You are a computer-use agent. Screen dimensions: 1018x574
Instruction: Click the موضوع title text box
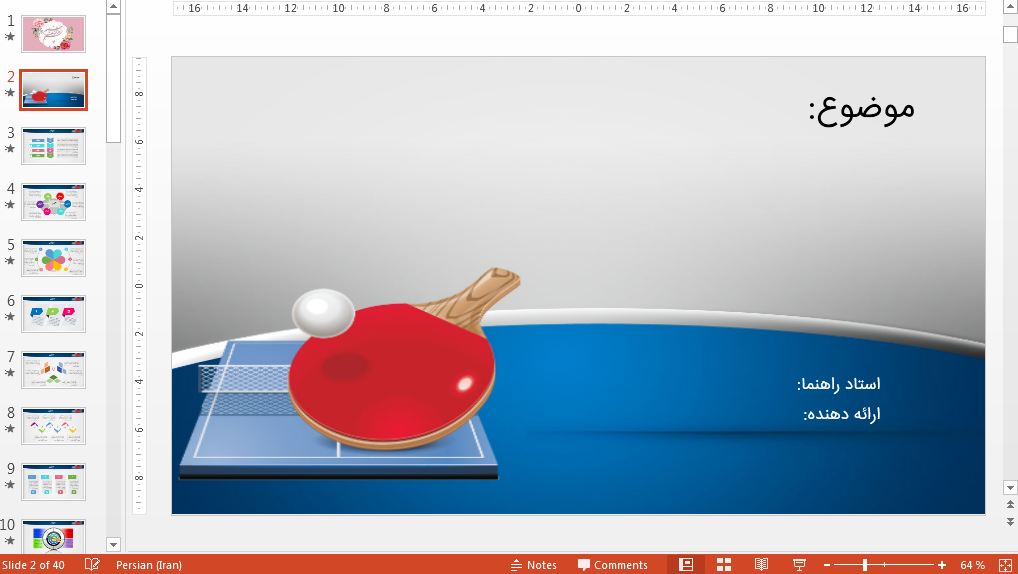[861, 107]
